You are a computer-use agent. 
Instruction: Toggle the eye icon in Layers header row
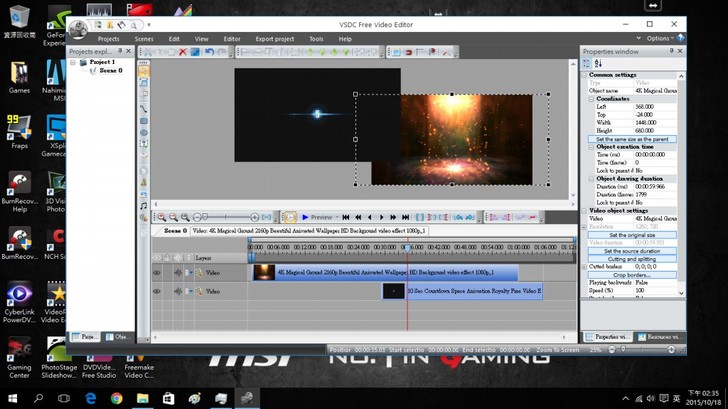click(157, 257)
